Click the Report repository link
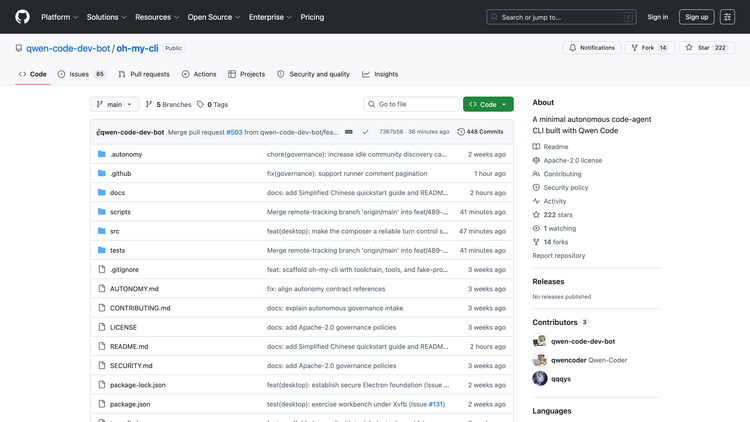750x422 pixels. pyautogui.click(x=559, y=255)
